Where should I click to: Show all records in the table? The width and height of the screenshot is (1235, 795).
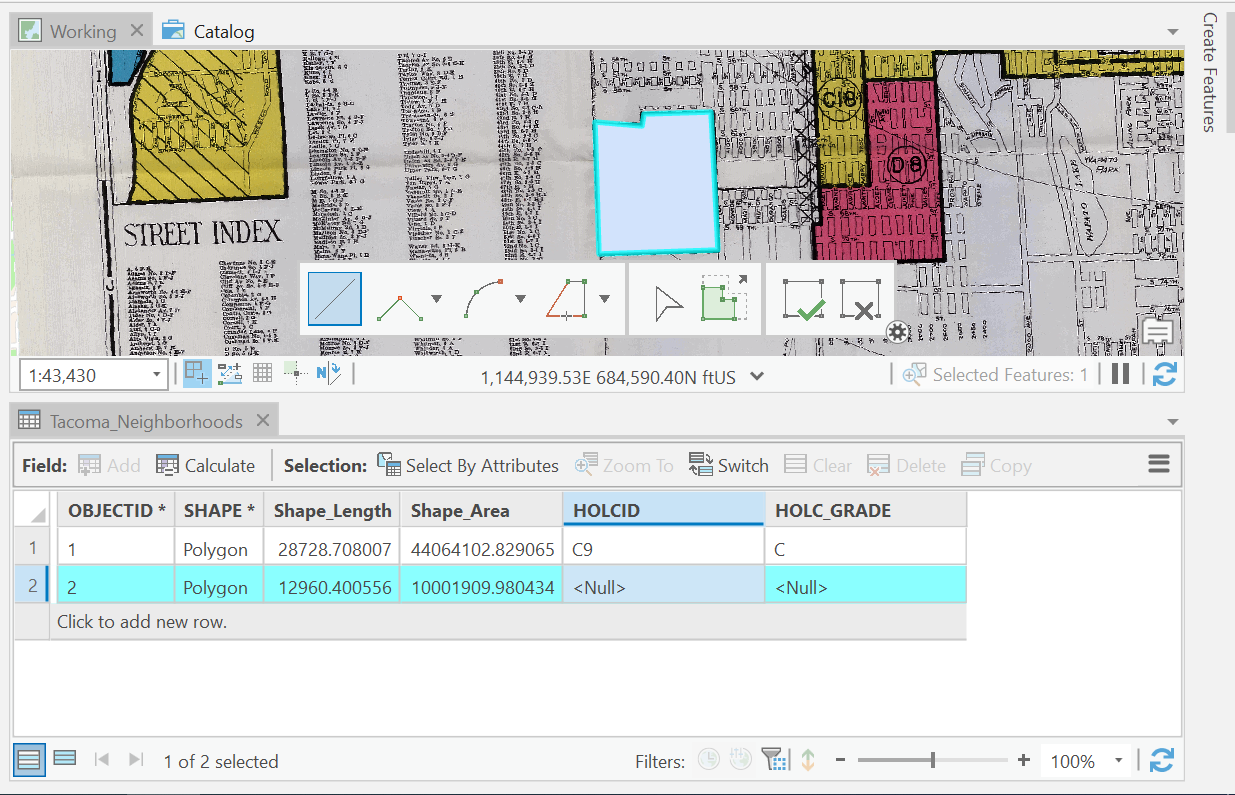[x=29, y=761]
